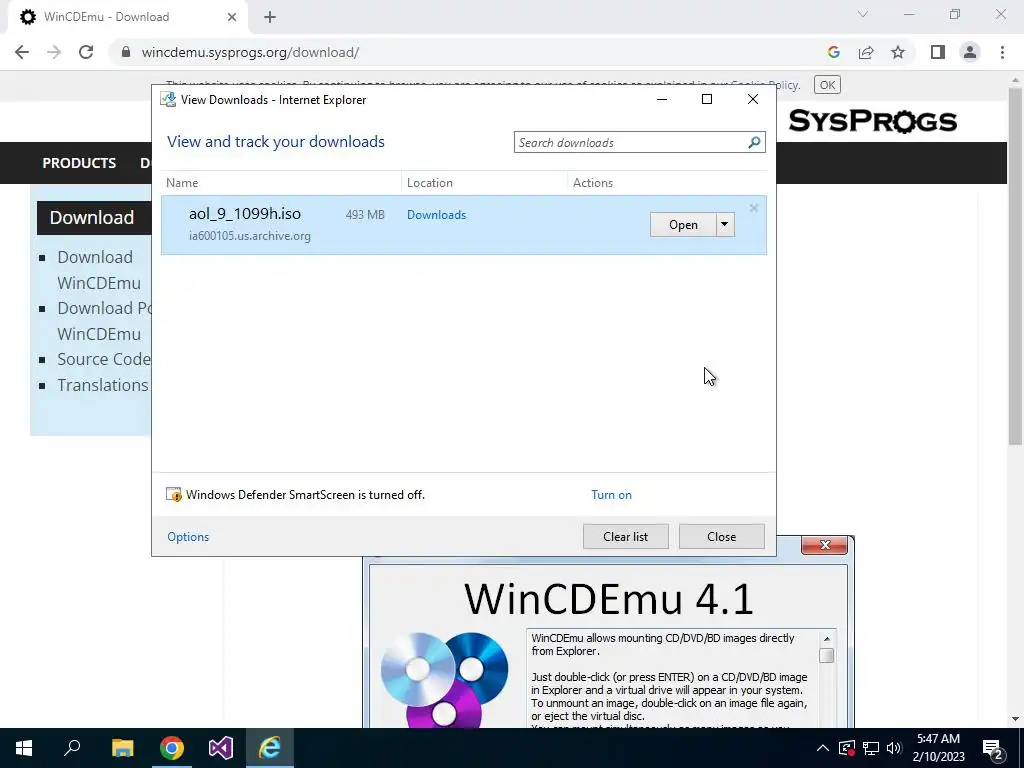
Task: Open the Cookie Policy link
Action: pos(786,85)
